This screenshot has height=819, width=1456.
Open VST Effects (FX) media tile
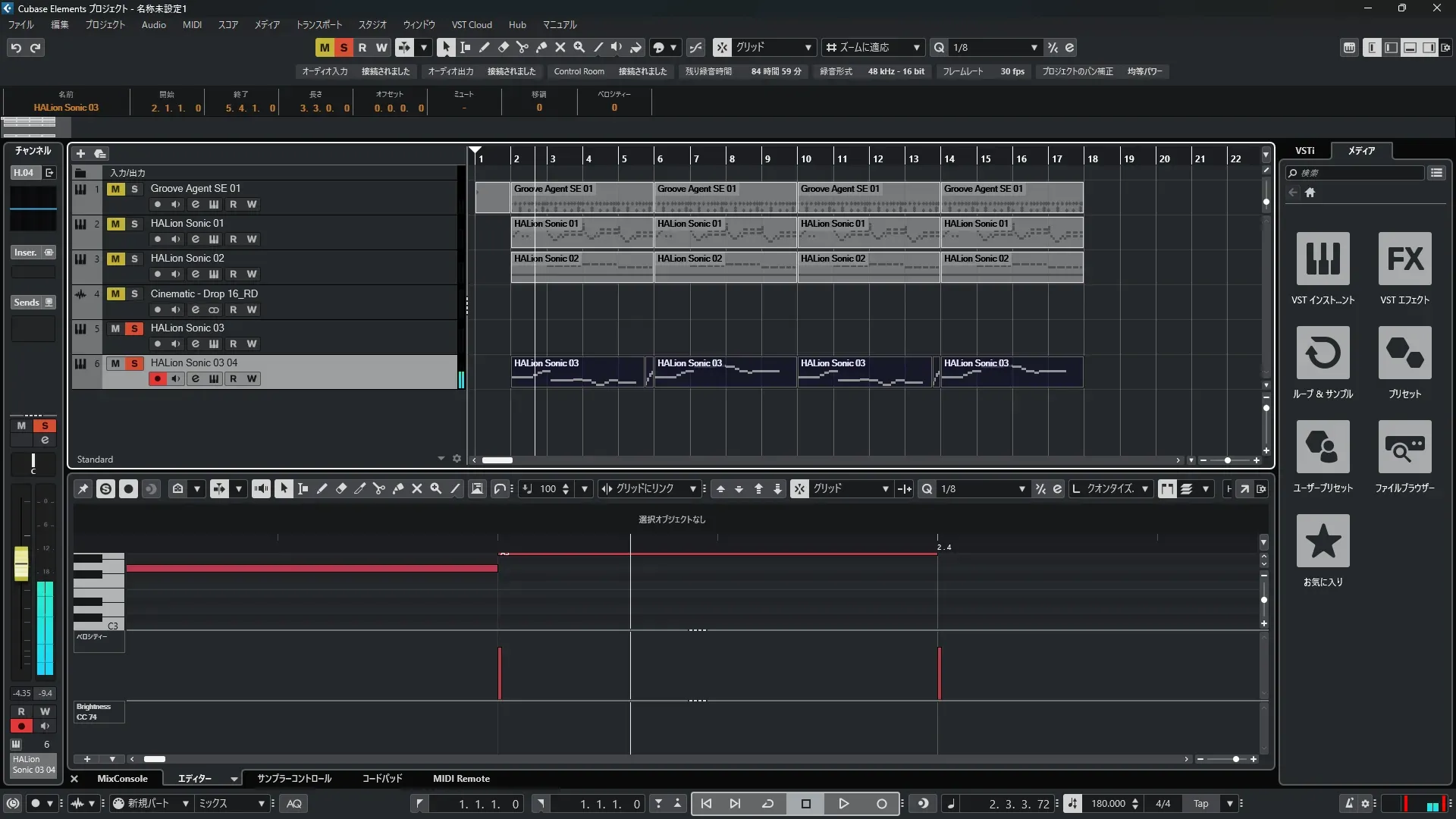1404,259
